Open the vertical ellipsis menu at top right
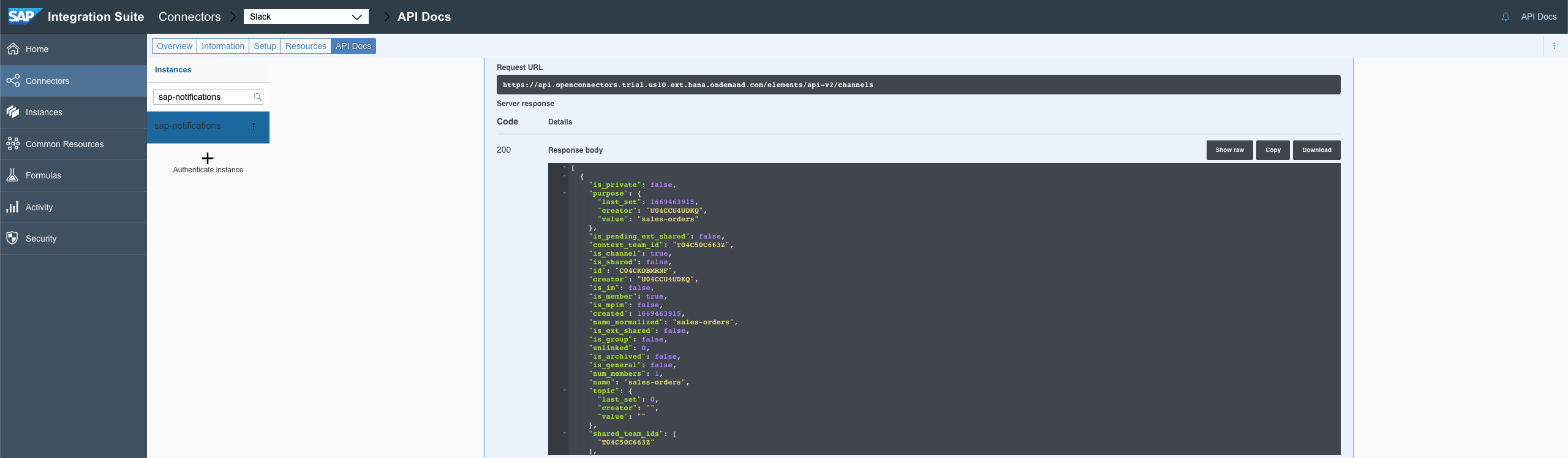 click(1555, 46)
